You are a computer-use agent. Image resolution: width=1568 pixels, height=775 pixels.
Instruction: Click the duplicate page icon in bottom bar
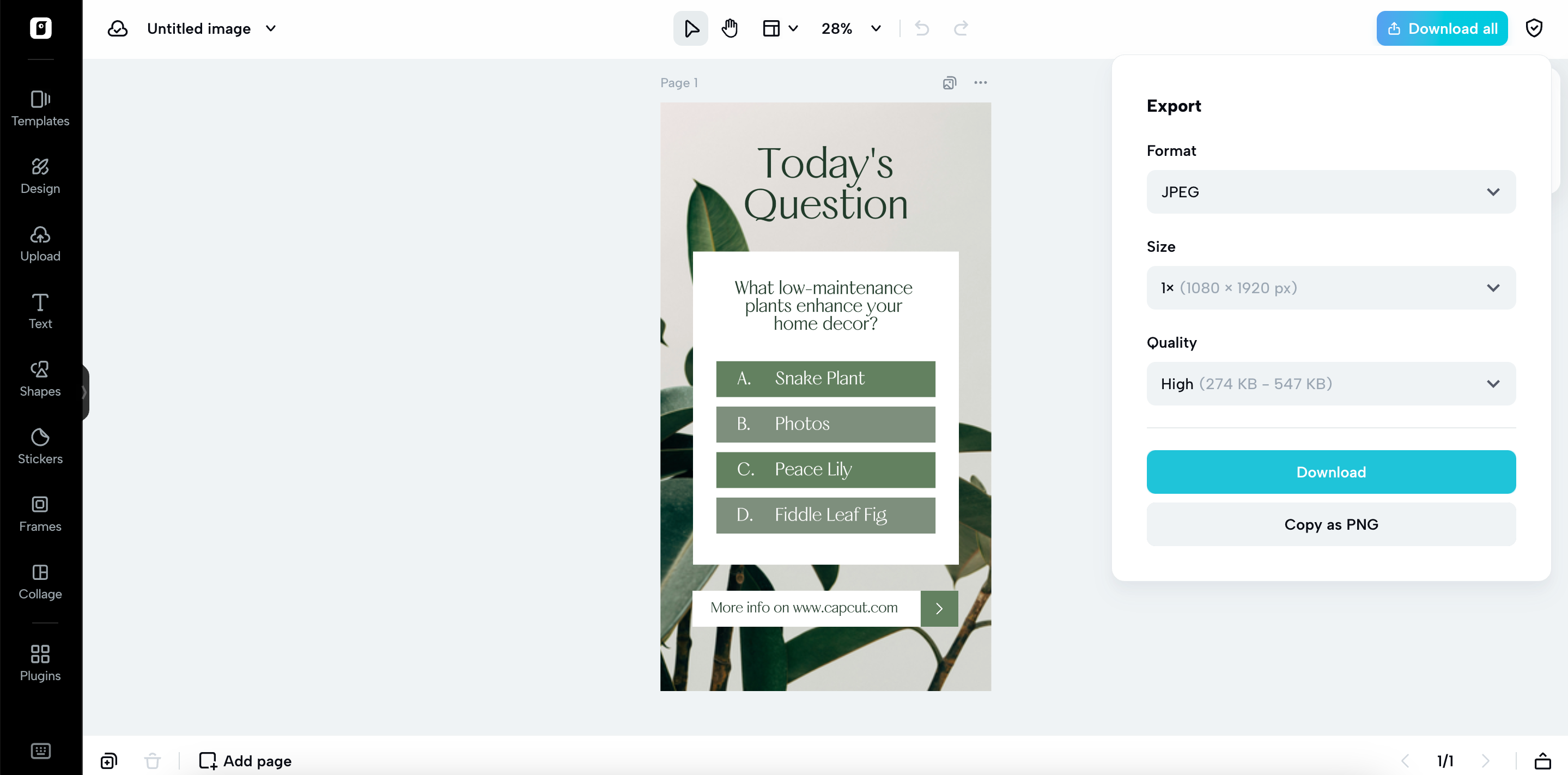pyautogui.click(x=109, y=760)
